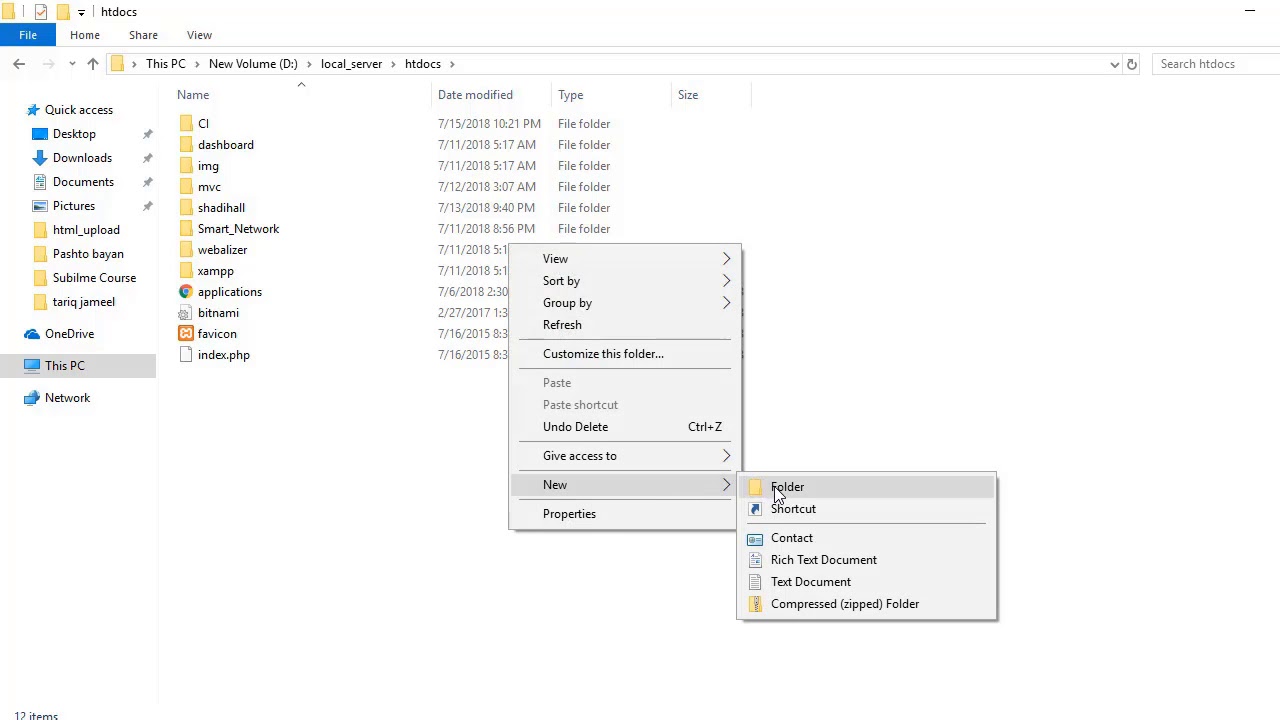The height and width of the screenshot is (720, 1280).
Task: Click the Up one level arrow
Action: click(93, 64)
